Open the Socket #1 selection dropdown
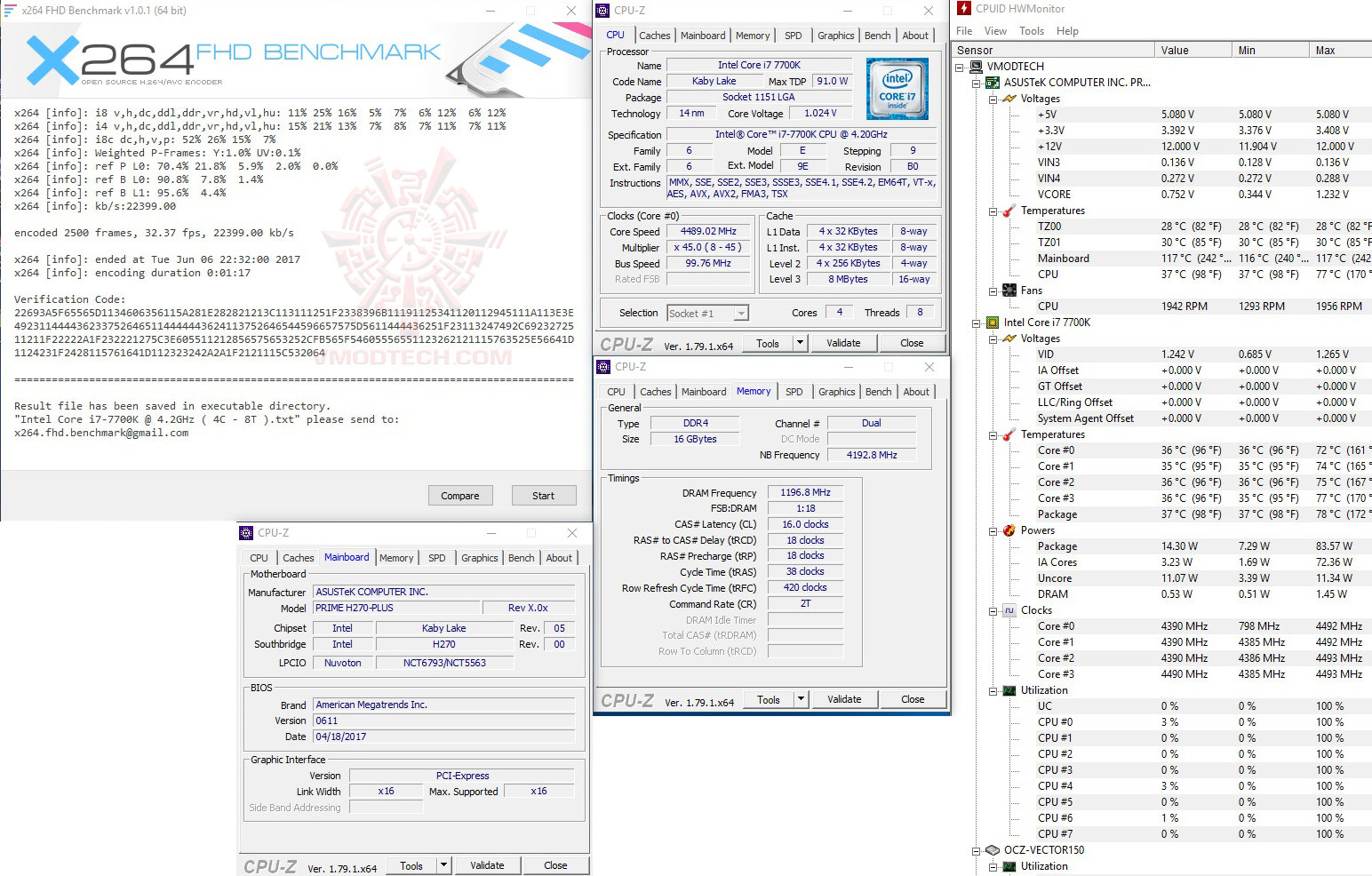 point(739,313)
